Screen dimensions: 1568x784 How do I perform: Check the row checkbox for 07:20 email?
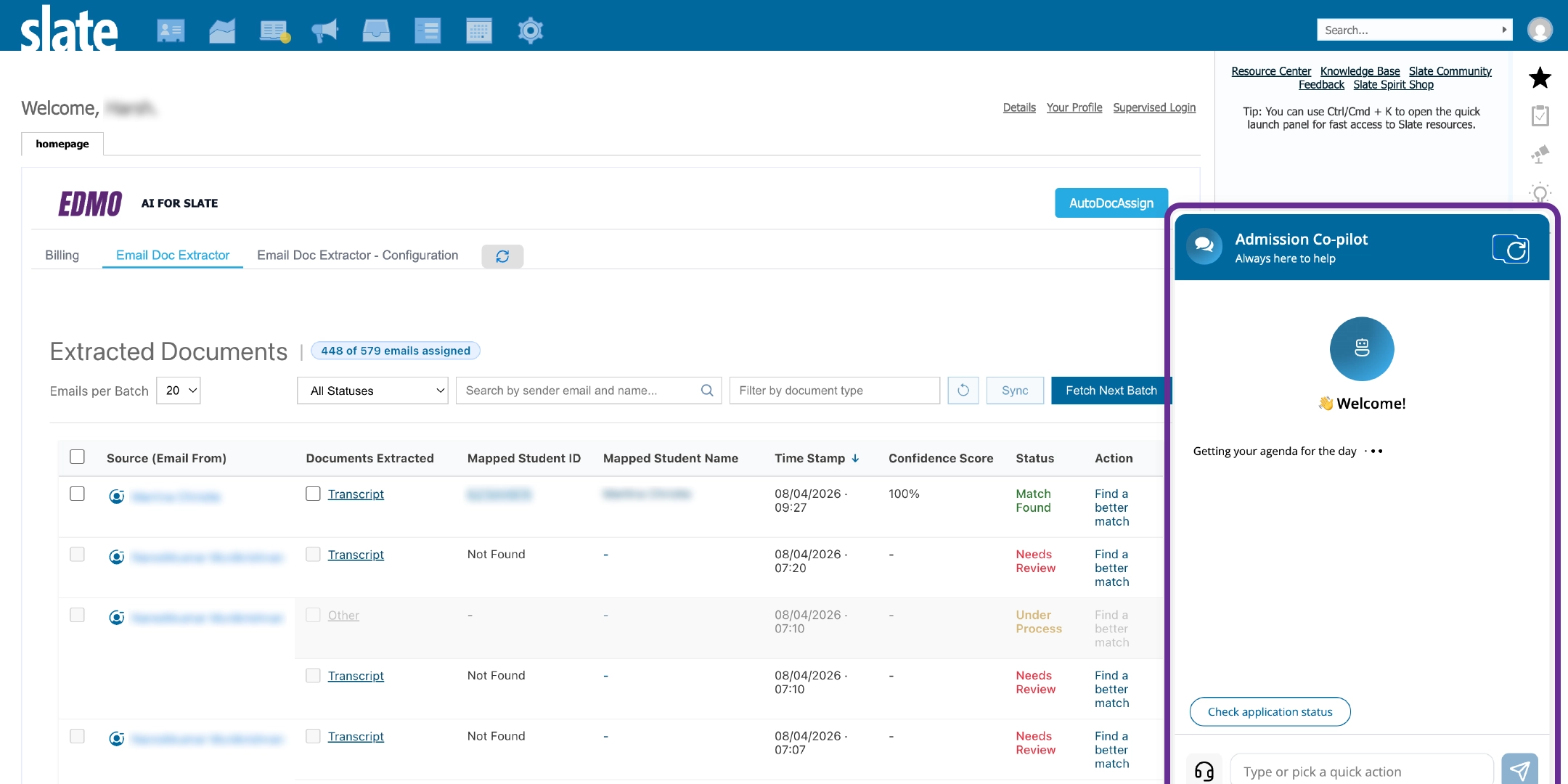pos(77,555)
